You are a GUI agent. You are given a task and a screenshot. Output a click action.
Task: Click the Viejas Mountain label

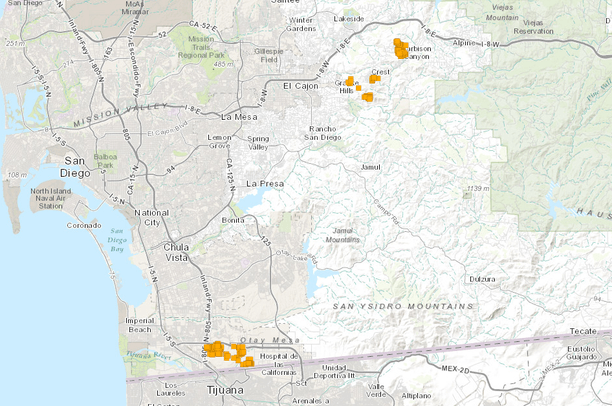tap(502, 12)
